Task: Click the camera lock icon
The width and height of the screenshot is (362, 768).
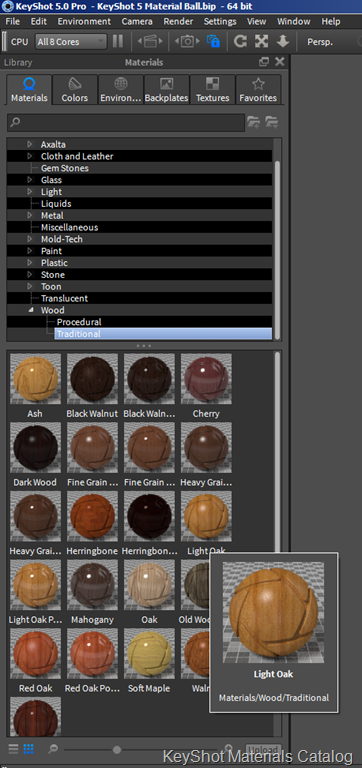Action: pos(213,41)
